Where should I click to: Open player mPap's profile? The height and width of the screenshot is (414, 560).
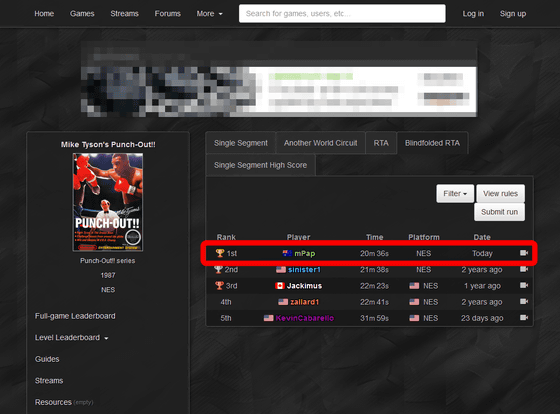click(305, 253)
